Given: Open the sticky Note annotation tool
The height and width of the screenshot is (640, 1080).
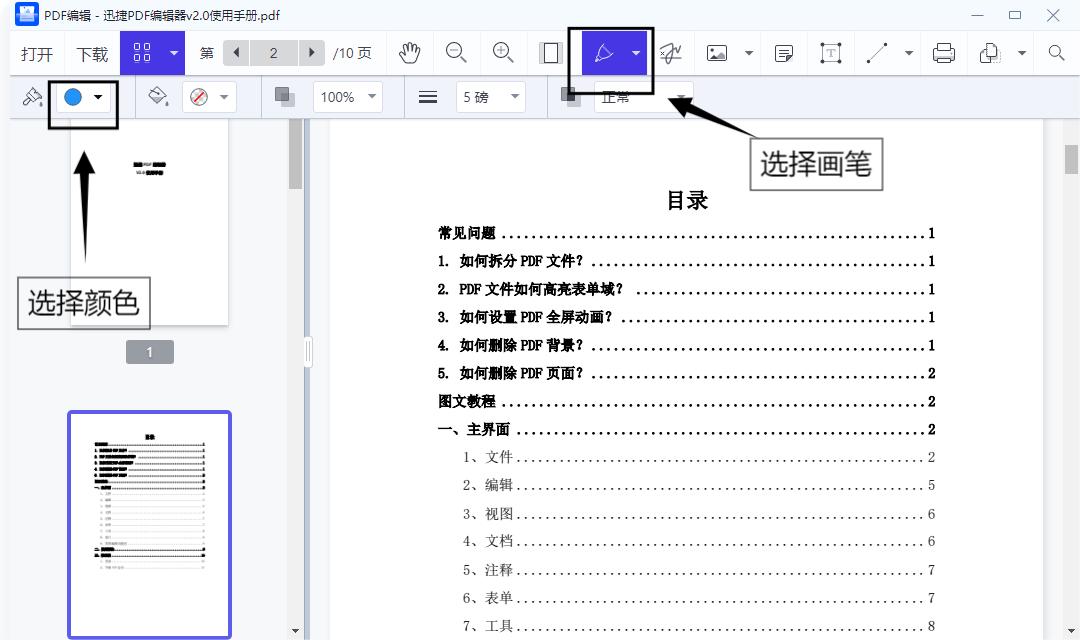Looking at the screenshot, I should tap(782, 52).
